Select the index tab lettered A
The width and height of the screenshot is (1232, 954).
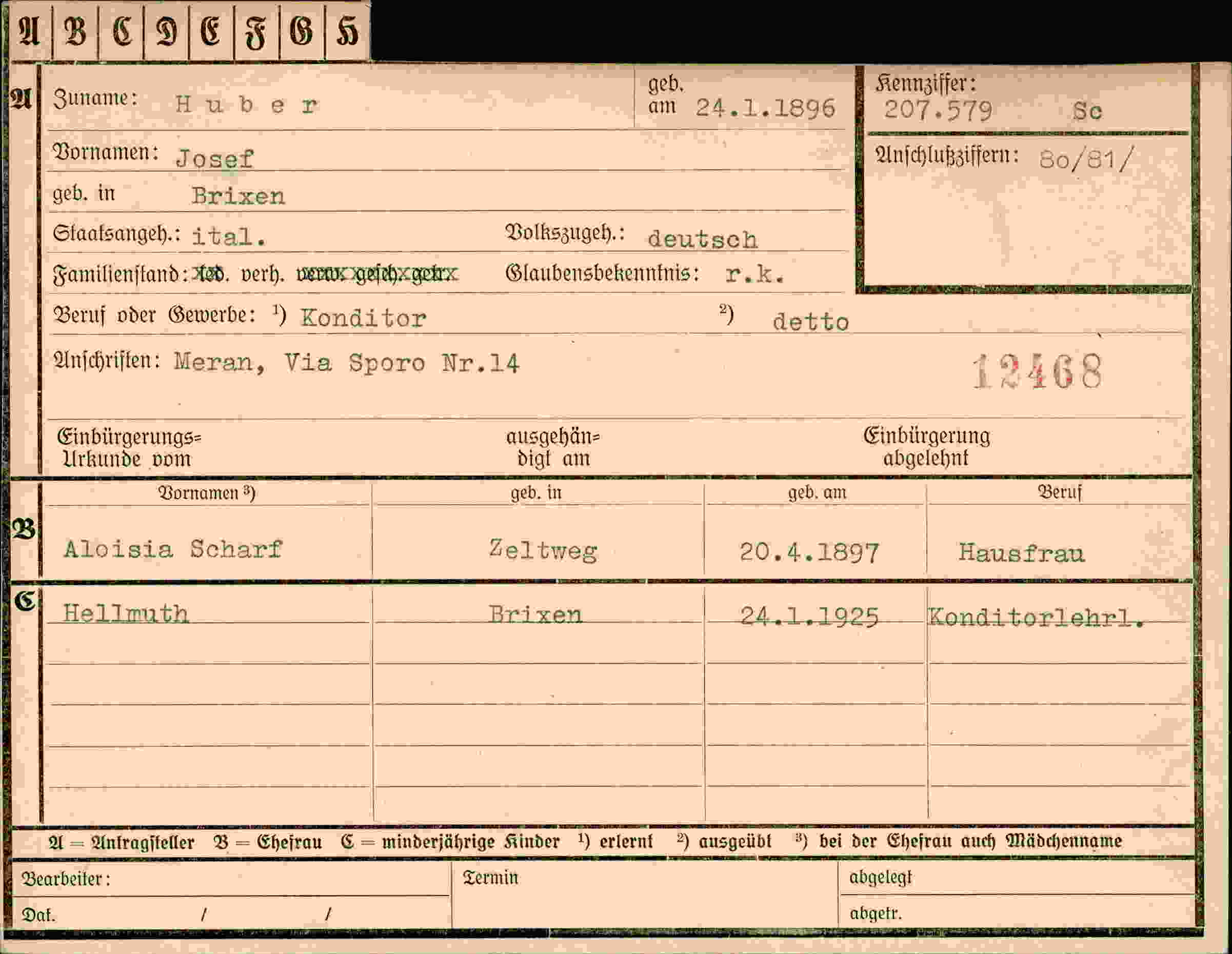(x=30, y=32)
